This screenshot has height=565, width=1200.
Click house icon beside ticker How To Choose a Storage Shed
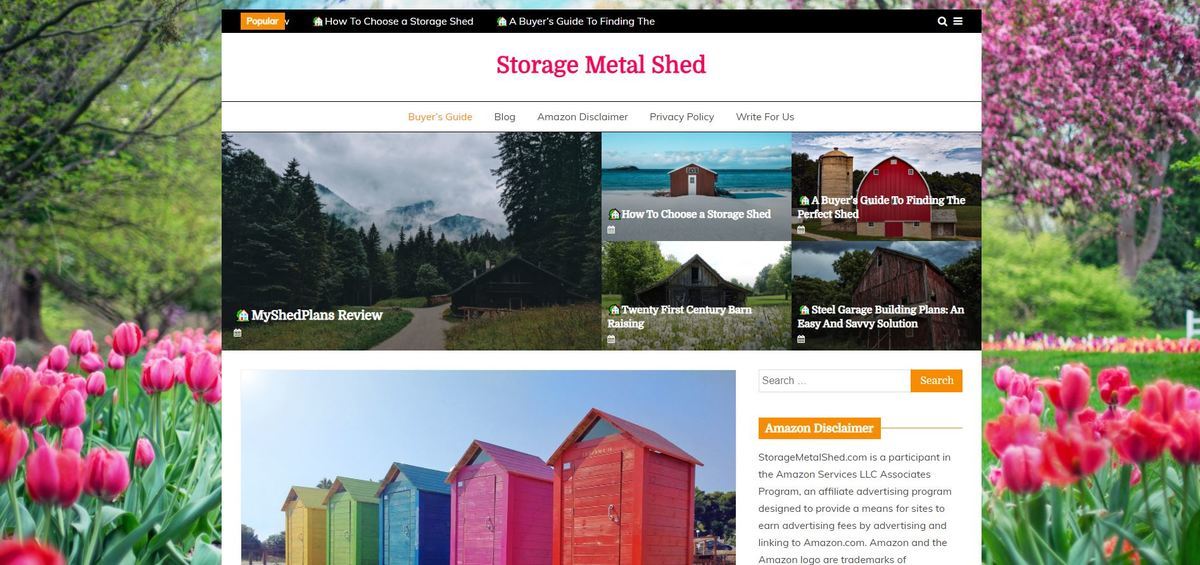(318, 21)
